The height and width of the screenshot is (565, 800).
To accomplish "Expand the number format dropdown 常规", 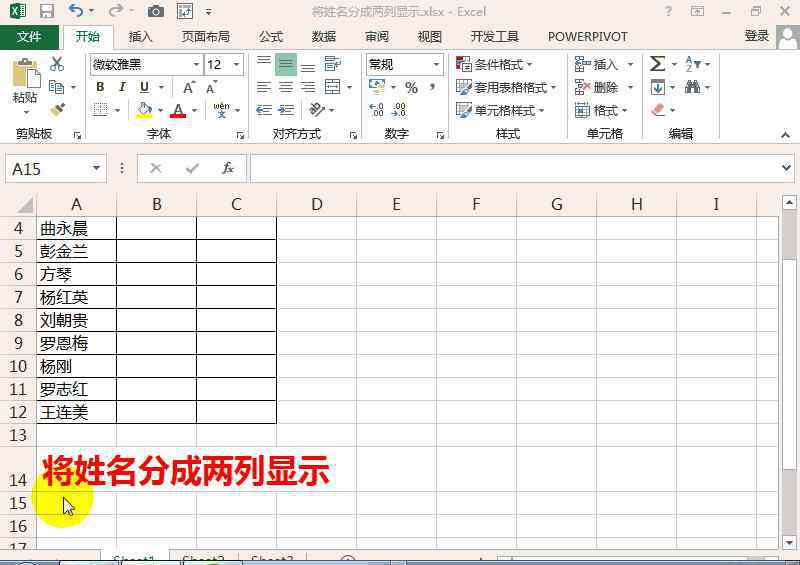I will click(436, 64).
